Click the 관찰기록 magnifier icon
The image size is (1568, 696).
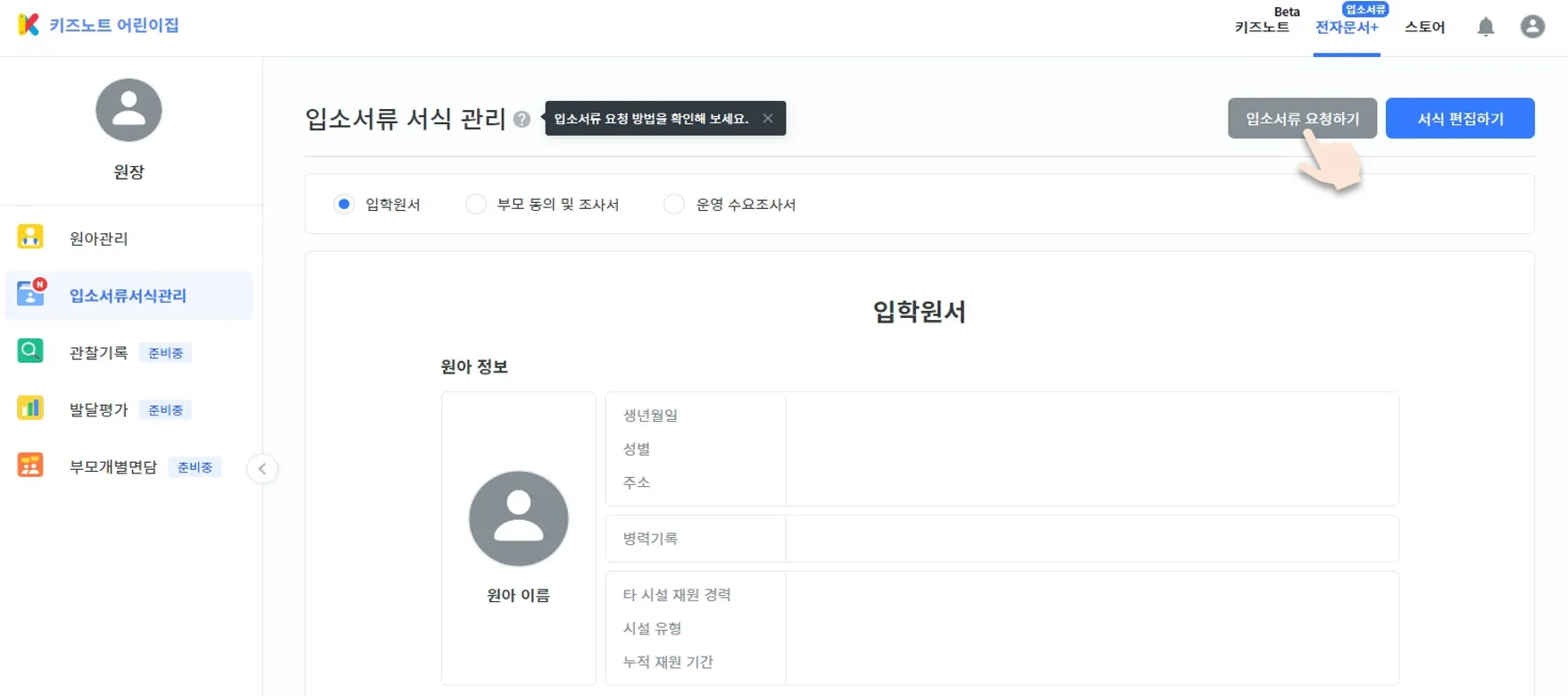tap(30, 350)
